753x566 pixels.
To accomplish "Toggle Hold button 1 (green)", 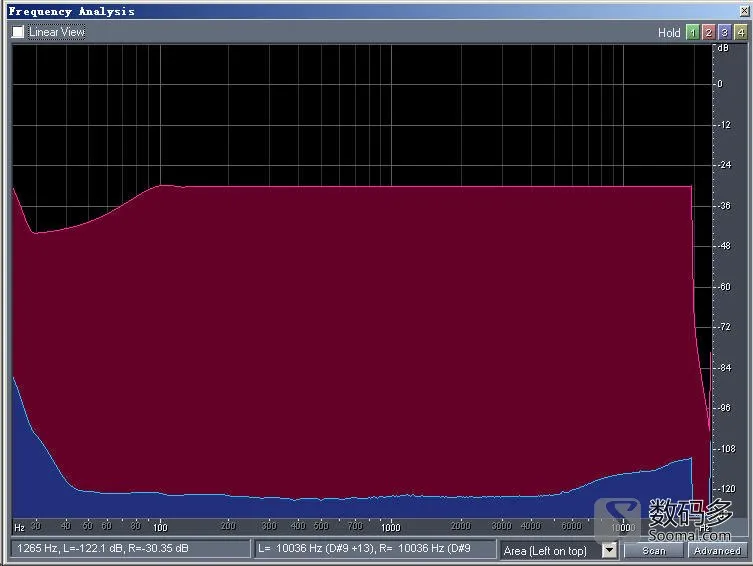I will [692, 32].
